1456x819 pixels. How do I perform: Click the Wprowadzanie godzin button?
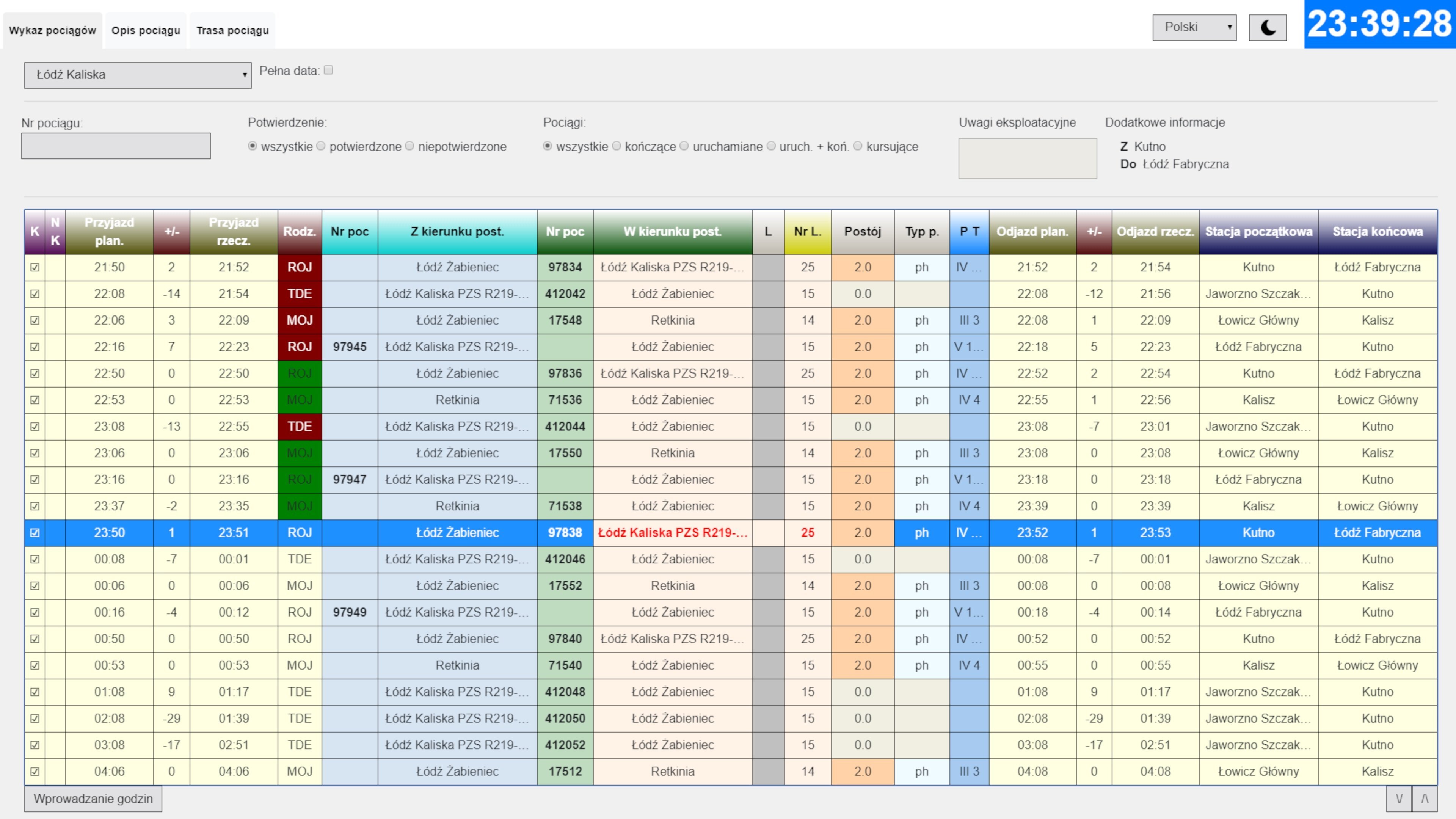93,799
